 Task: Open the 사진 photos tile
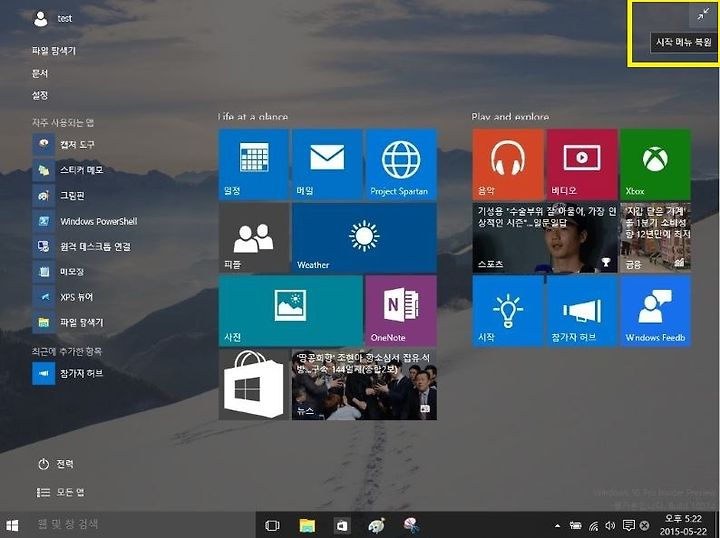click(x=291, y=311)
